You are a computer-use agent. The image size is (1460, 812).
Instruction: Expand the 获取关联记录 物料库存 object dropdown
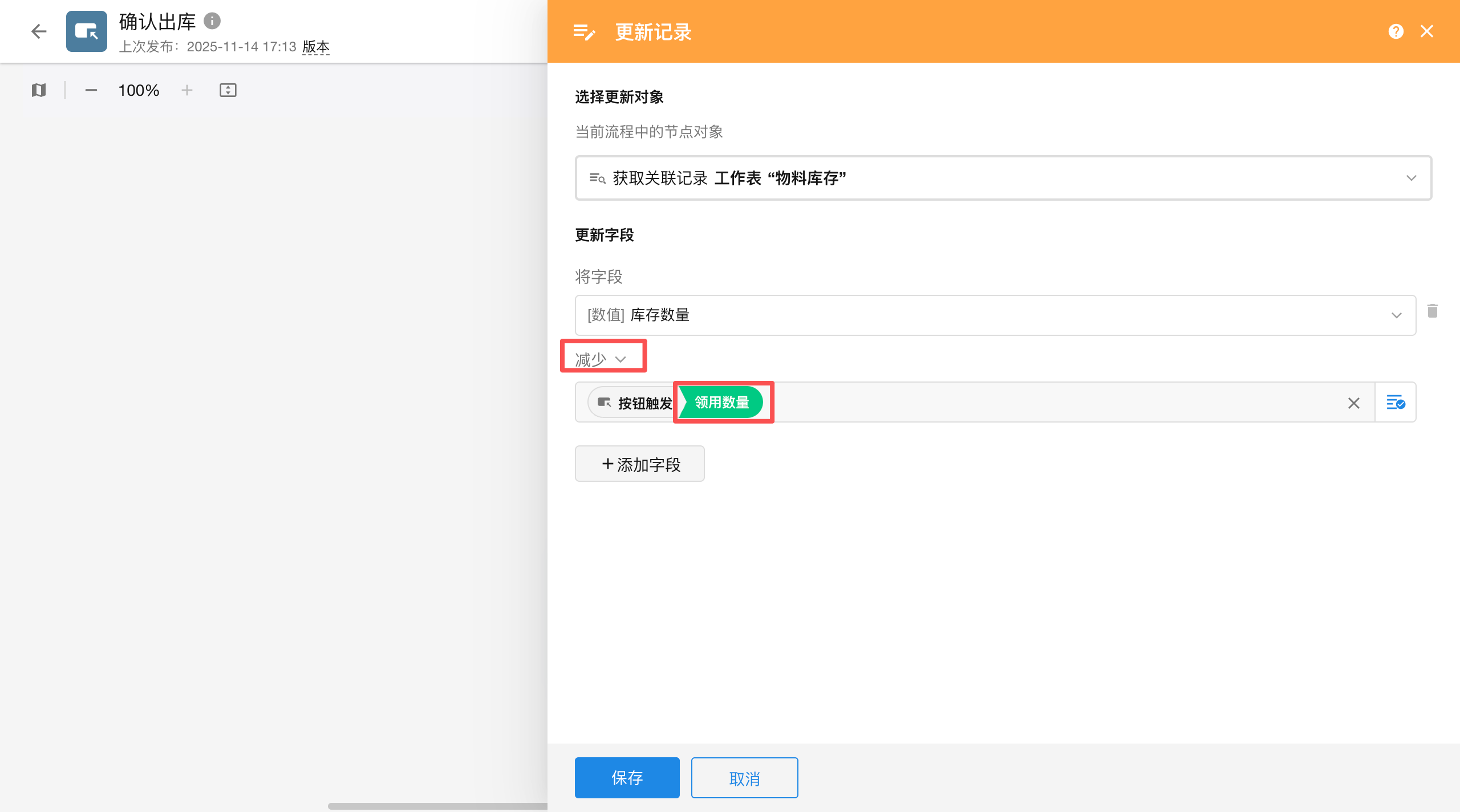click(1004, 178)
